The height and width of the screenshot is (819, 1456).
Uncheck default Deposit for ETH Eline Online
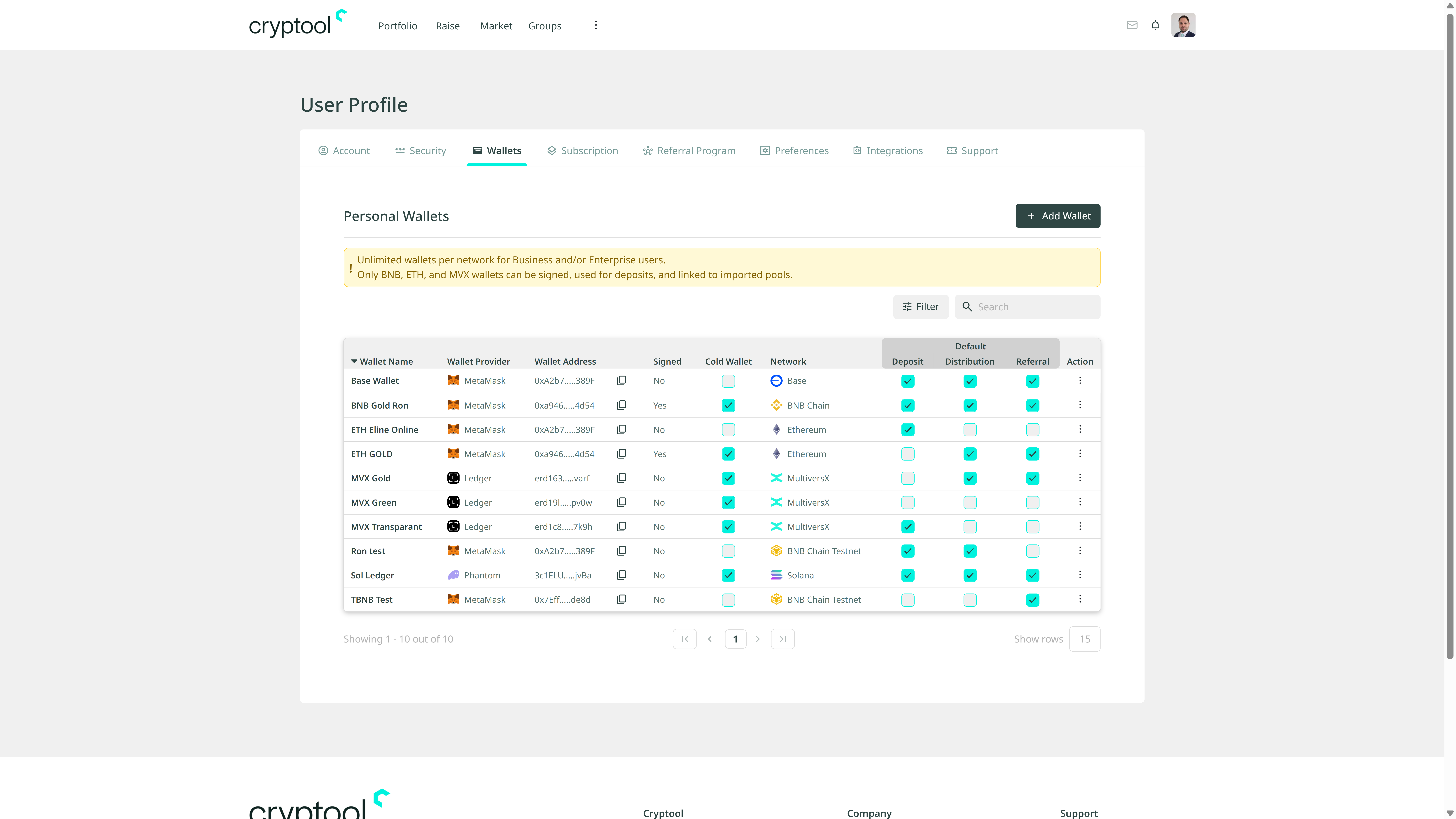click(908, 430)
